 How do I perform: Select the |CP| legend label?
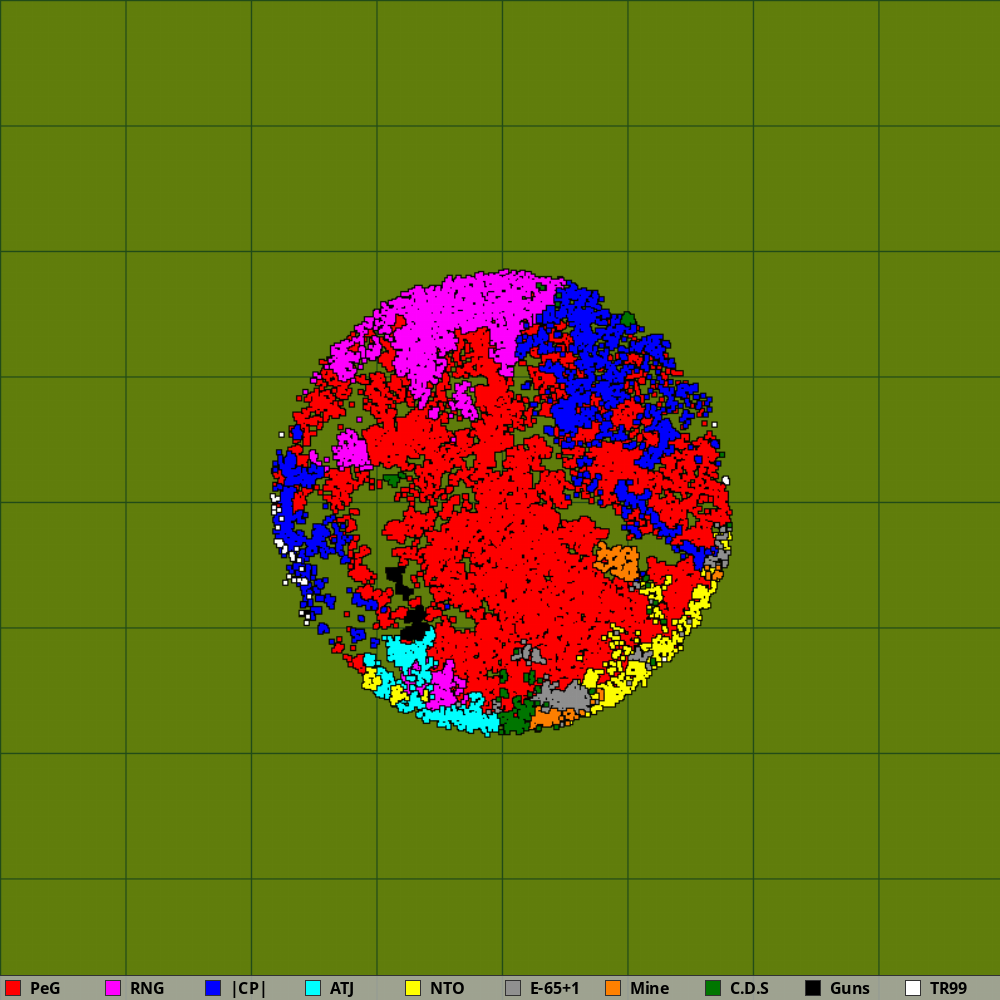[x=249, y=988]
